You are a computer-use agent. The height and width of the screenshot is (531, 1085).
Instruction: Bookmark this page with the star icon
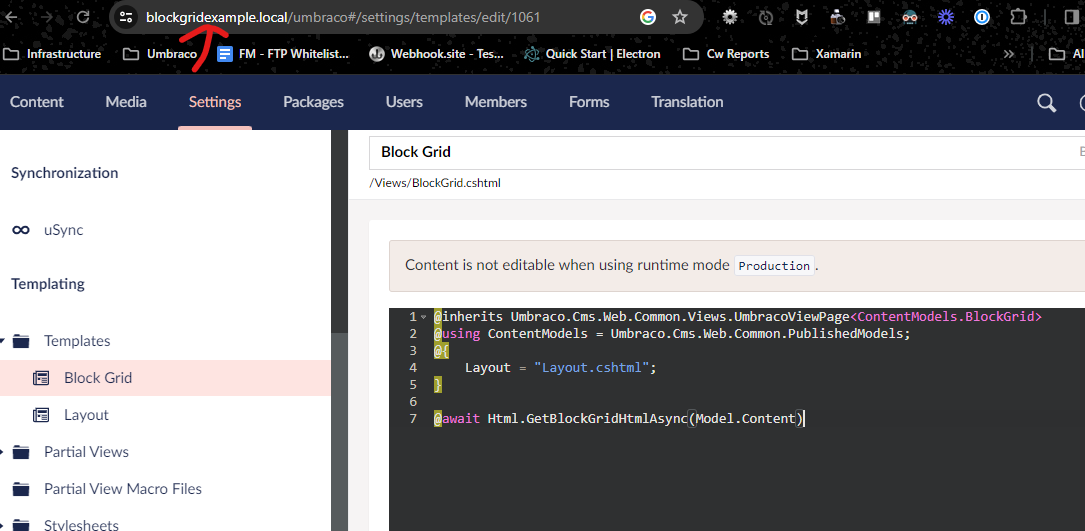click(x=680, y=17)
